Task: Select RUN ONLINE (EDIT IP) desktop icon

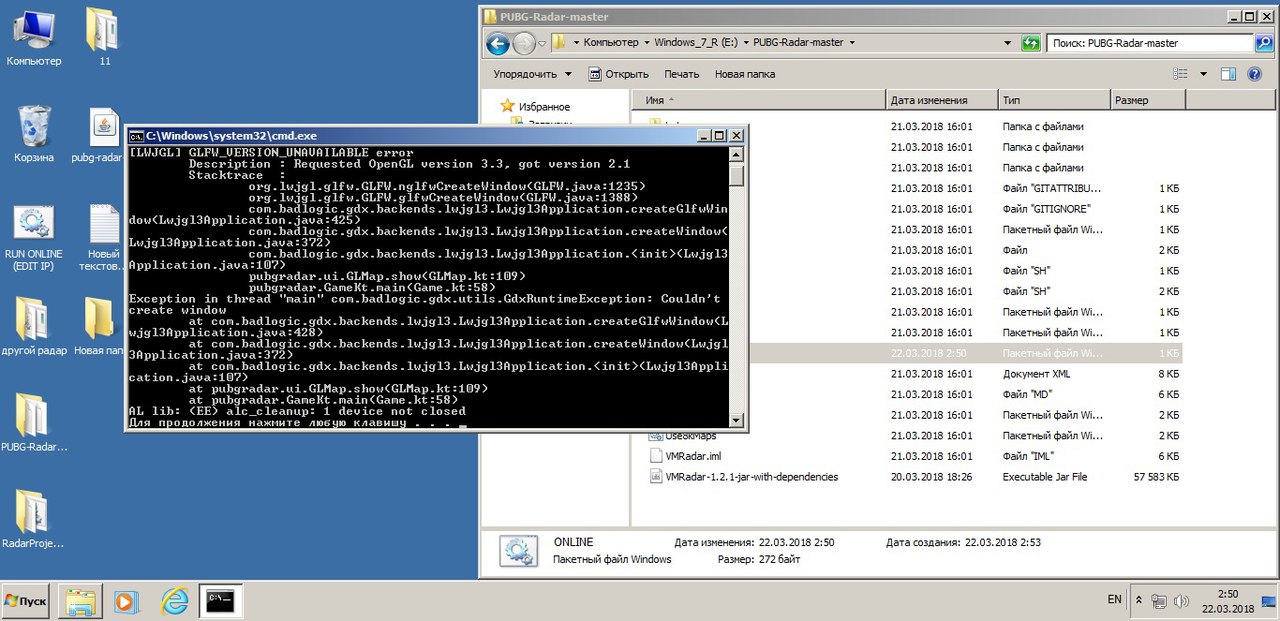Action: pyautogui.click(x=33, y=237)
